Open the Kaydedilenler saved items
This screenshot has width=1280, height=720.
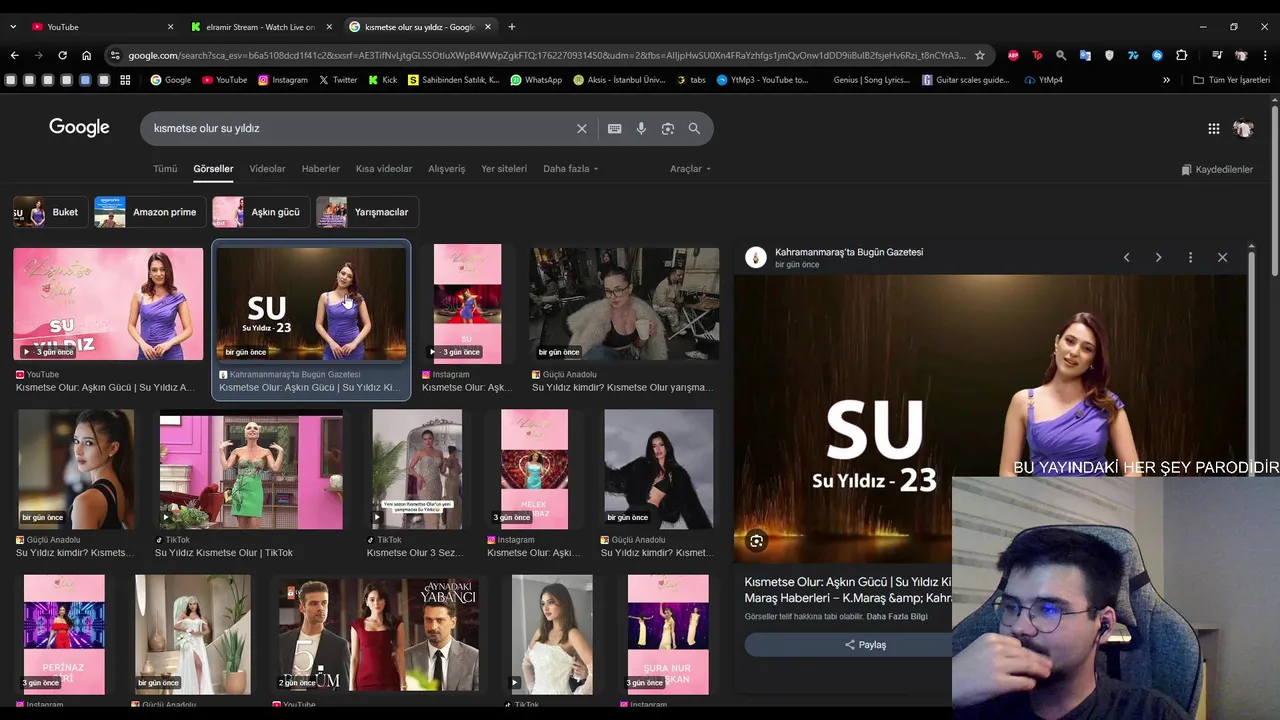1217,170
